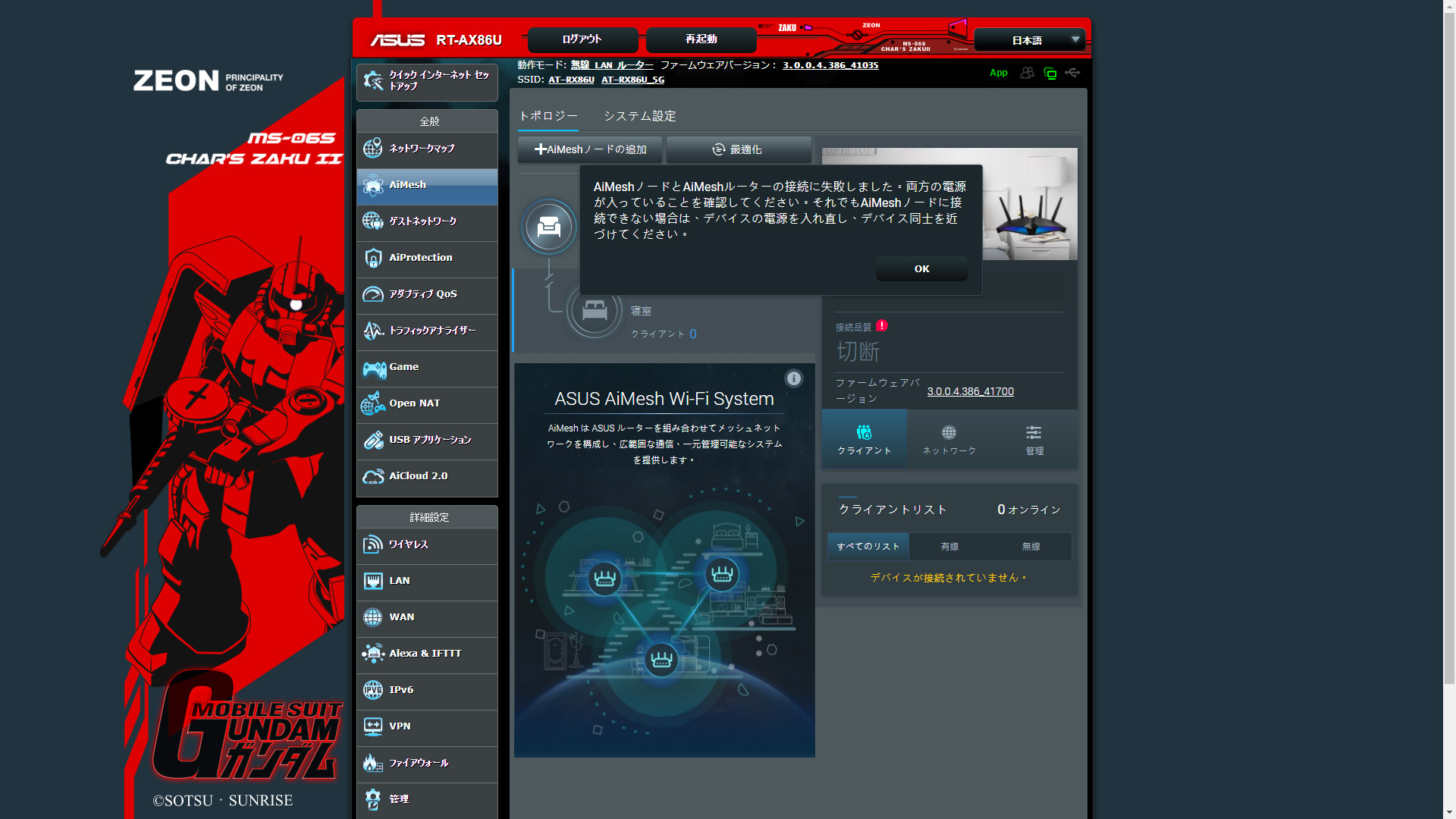
Task: Open the 日本語 language dropdown
Action: pyautogui.click(x=1029, y=39)
